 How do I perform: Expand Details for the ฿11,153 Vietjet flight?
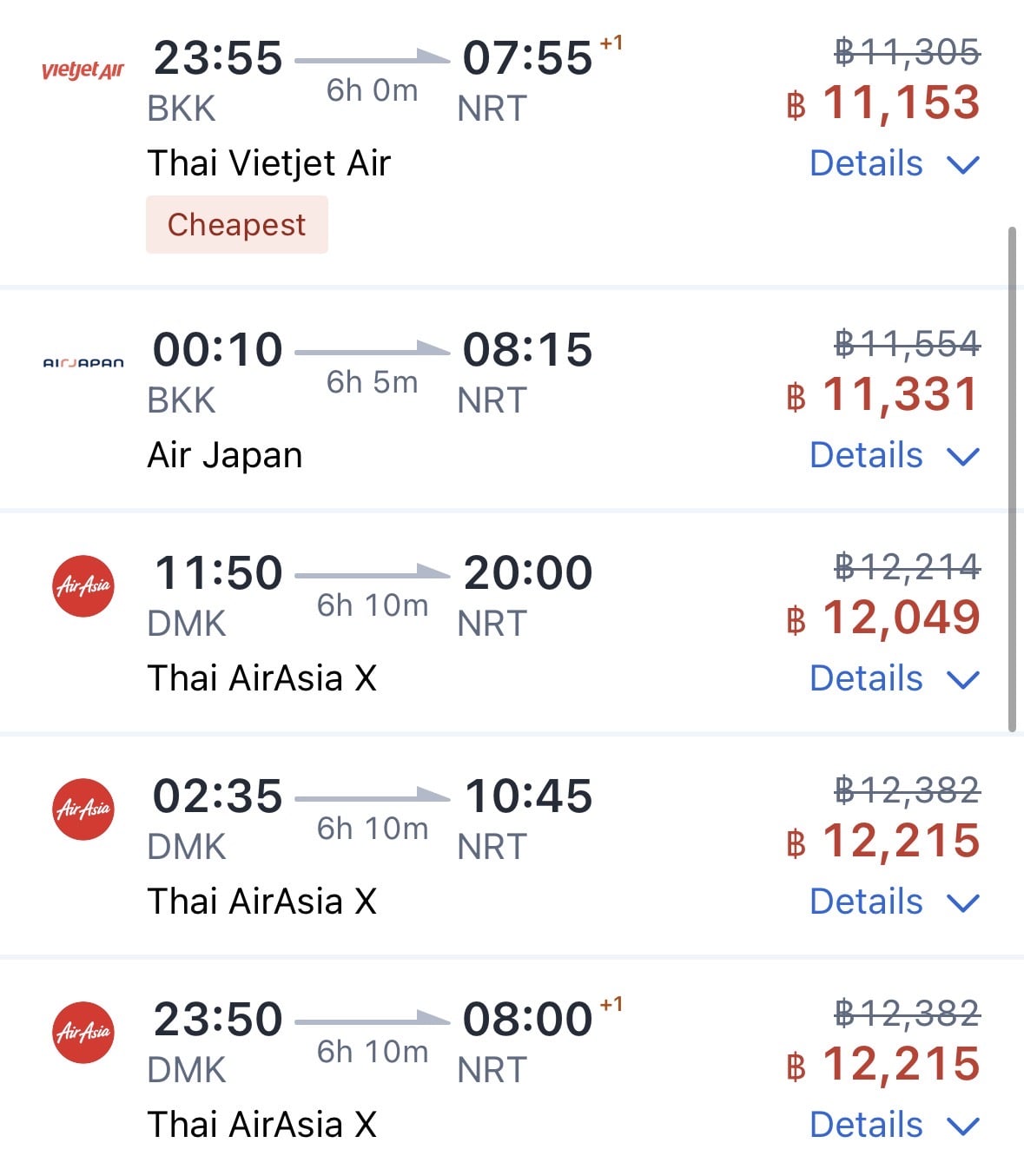pyautogui.click(x=894, y=163)
